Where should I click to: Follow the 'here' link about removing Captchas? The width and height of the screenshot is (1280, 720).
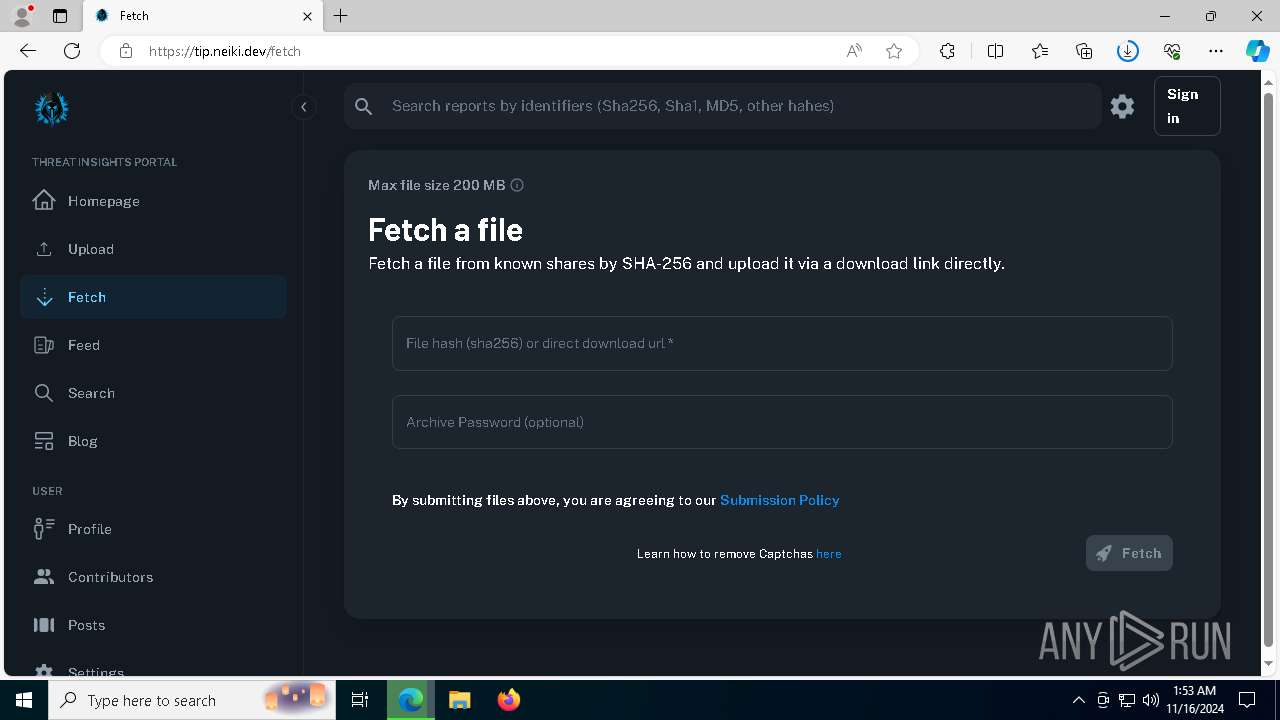[x=829, y=554]
